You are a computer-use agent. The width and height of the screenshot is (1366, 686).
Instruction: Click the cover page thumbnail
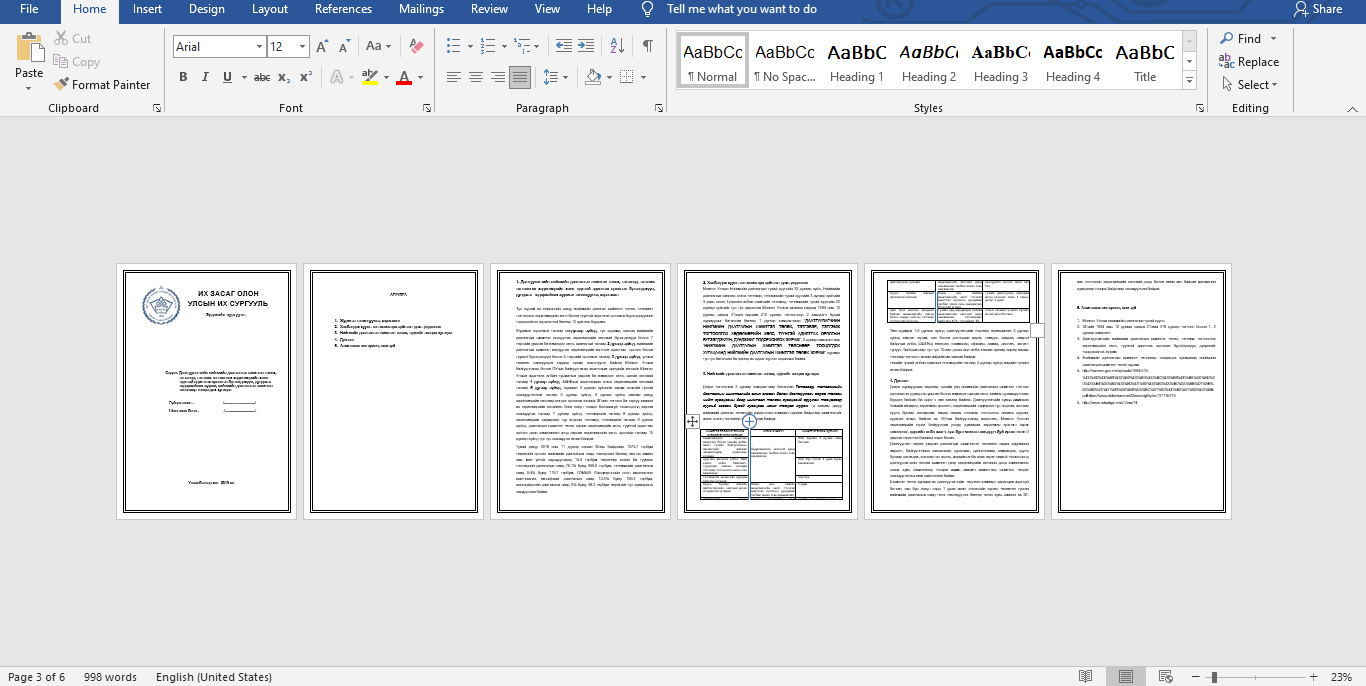pos(206,391)
